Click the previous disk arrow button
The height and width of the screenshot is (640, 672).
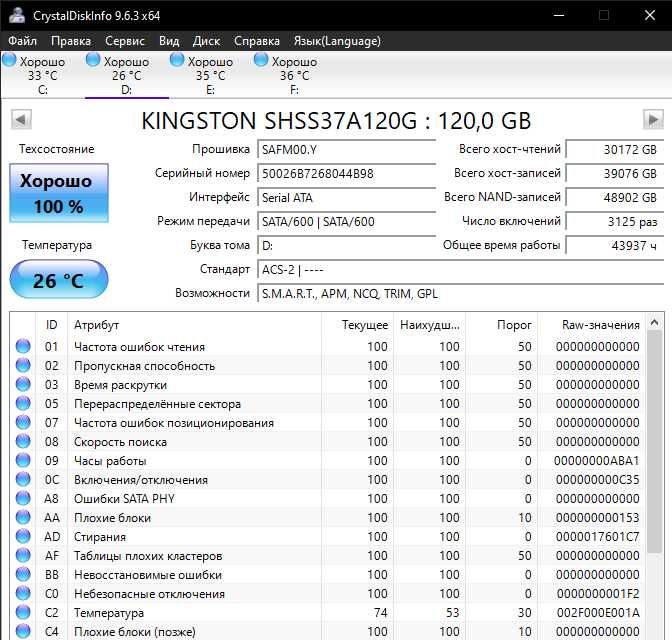(x=21, y=120)
